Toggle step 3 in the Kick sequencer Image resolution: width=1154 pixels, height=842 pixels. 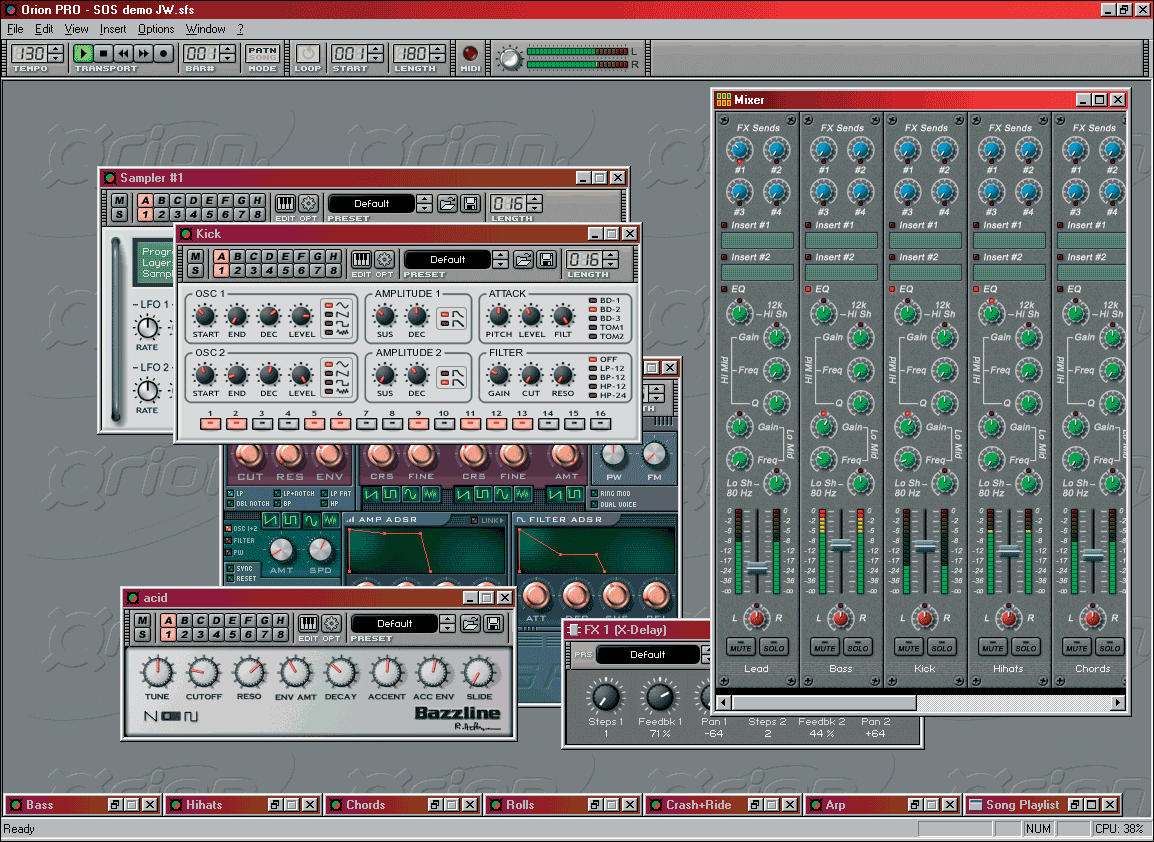pos(262,424)
